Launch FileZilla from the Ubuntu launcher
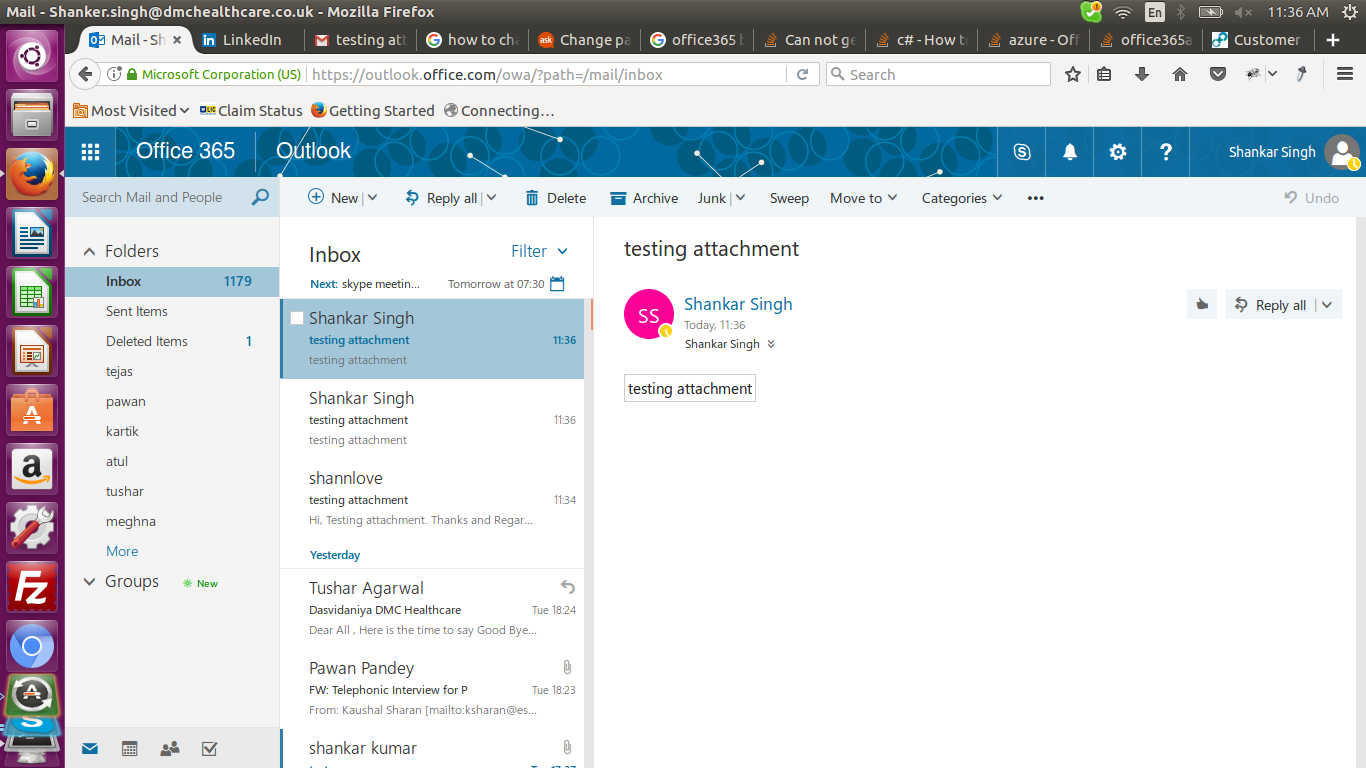Image resolution: width=1366 pixels, height=768 pixels. [x=32, y=587]
